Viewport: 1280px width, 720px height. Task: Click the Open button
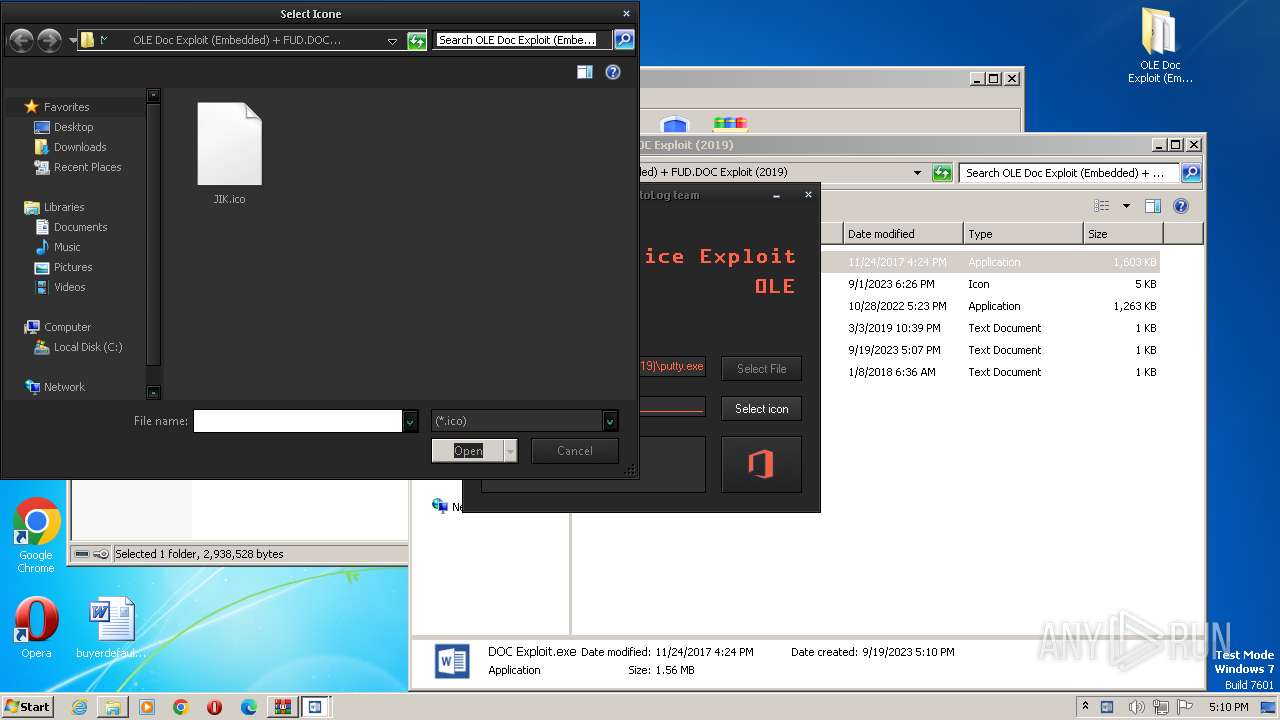point(467,451)
